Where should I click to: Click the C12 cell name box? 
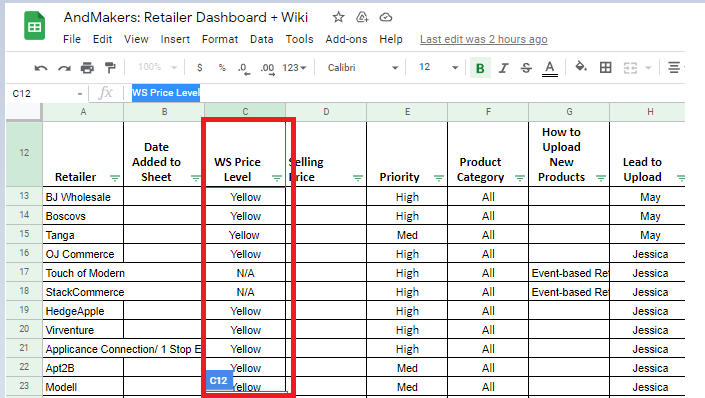46,94
